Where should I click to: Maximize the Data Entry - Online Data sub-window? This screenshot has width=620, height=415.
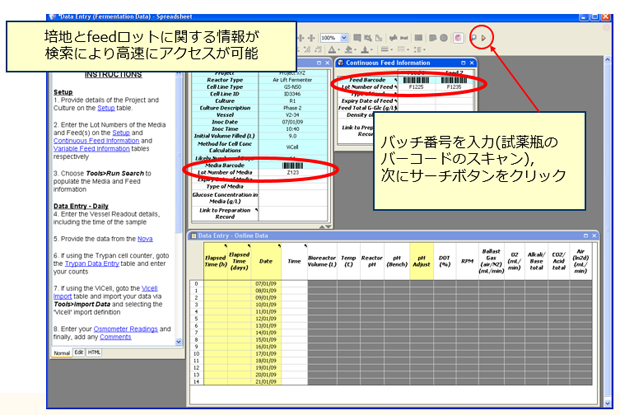(586, 236)
